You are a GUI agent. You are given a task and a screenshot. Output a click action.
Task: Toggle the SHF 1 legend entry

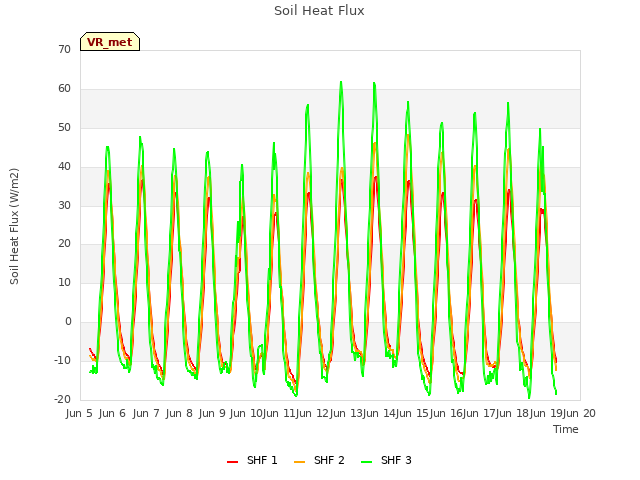tap(252, 460)
